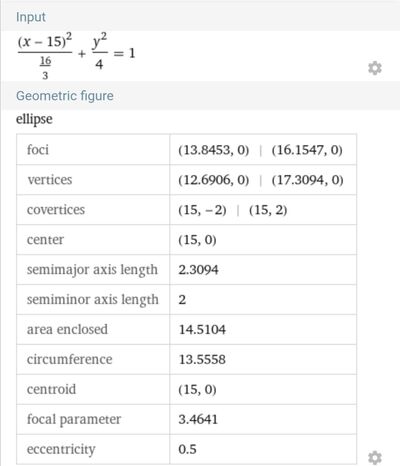
Task: Click the focal parameter value 3.4641
Action: point(198,419)
